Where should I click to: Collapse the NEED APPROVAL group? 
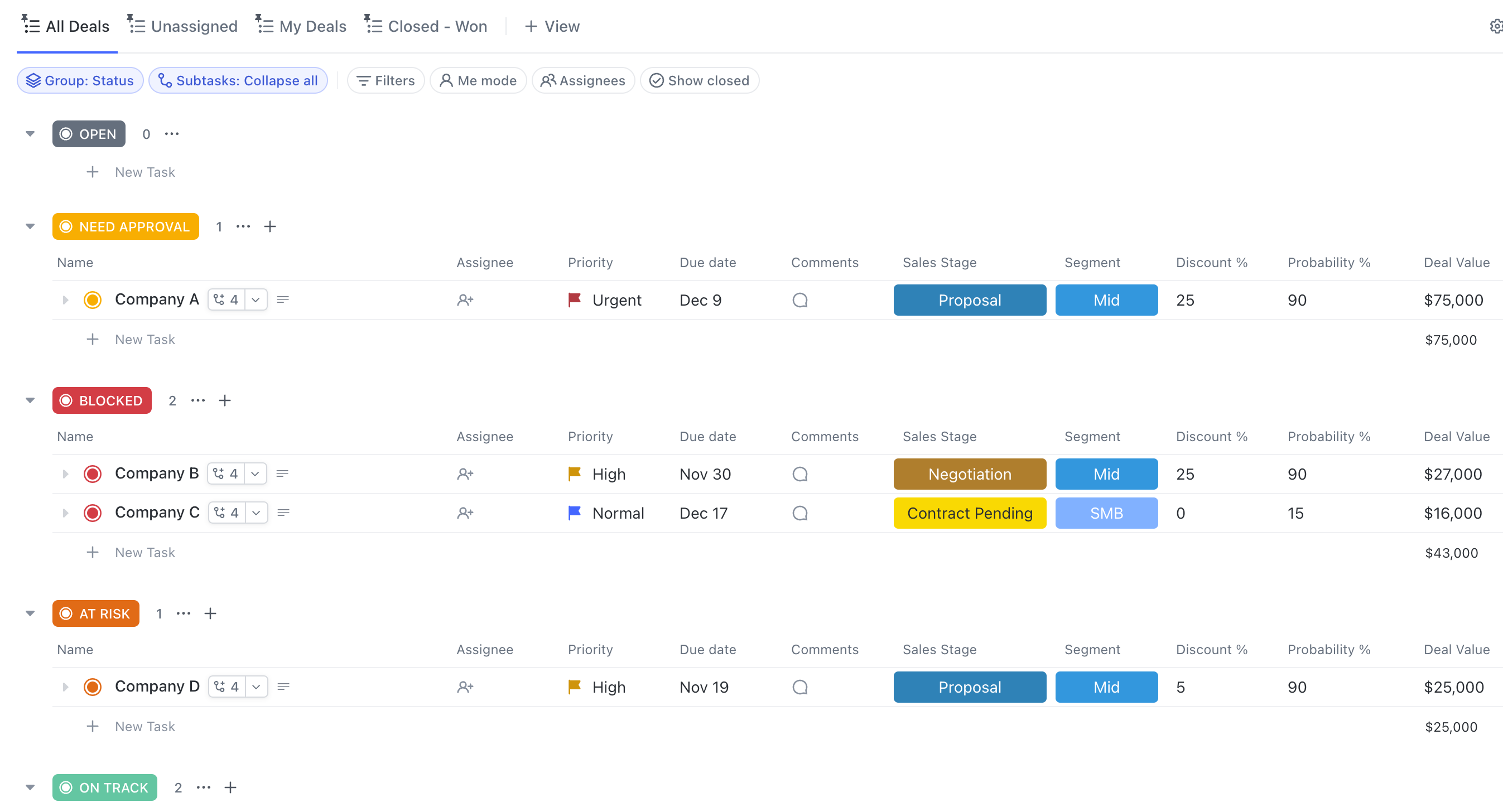point(30,226)
